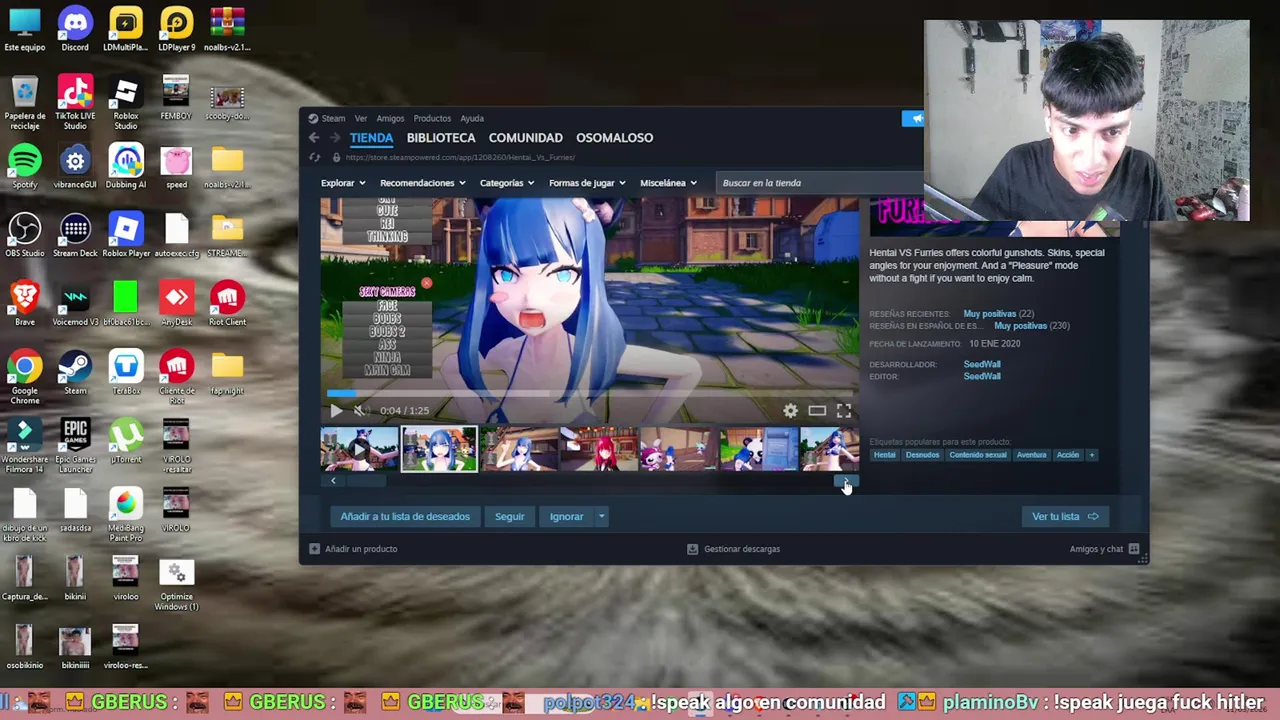
Task: Click the Ignorar button
Action: 566,517
